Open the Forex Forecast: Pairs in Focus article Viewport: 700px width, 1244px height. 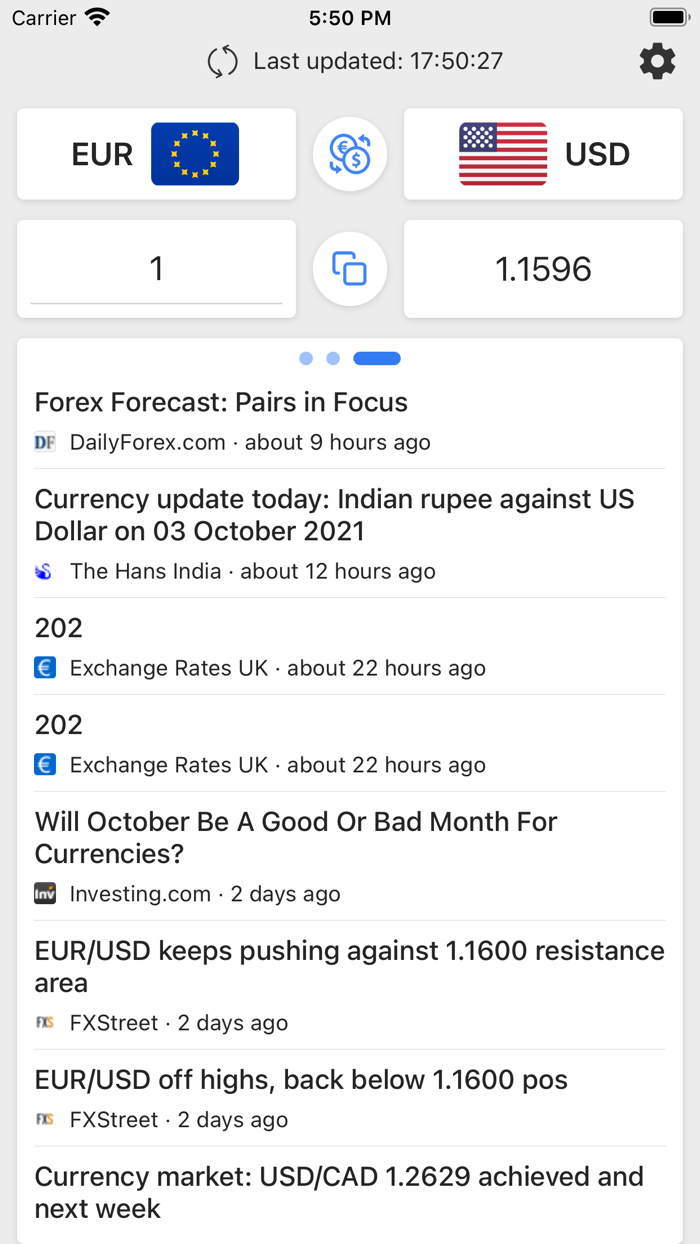[x=221, y=402]
